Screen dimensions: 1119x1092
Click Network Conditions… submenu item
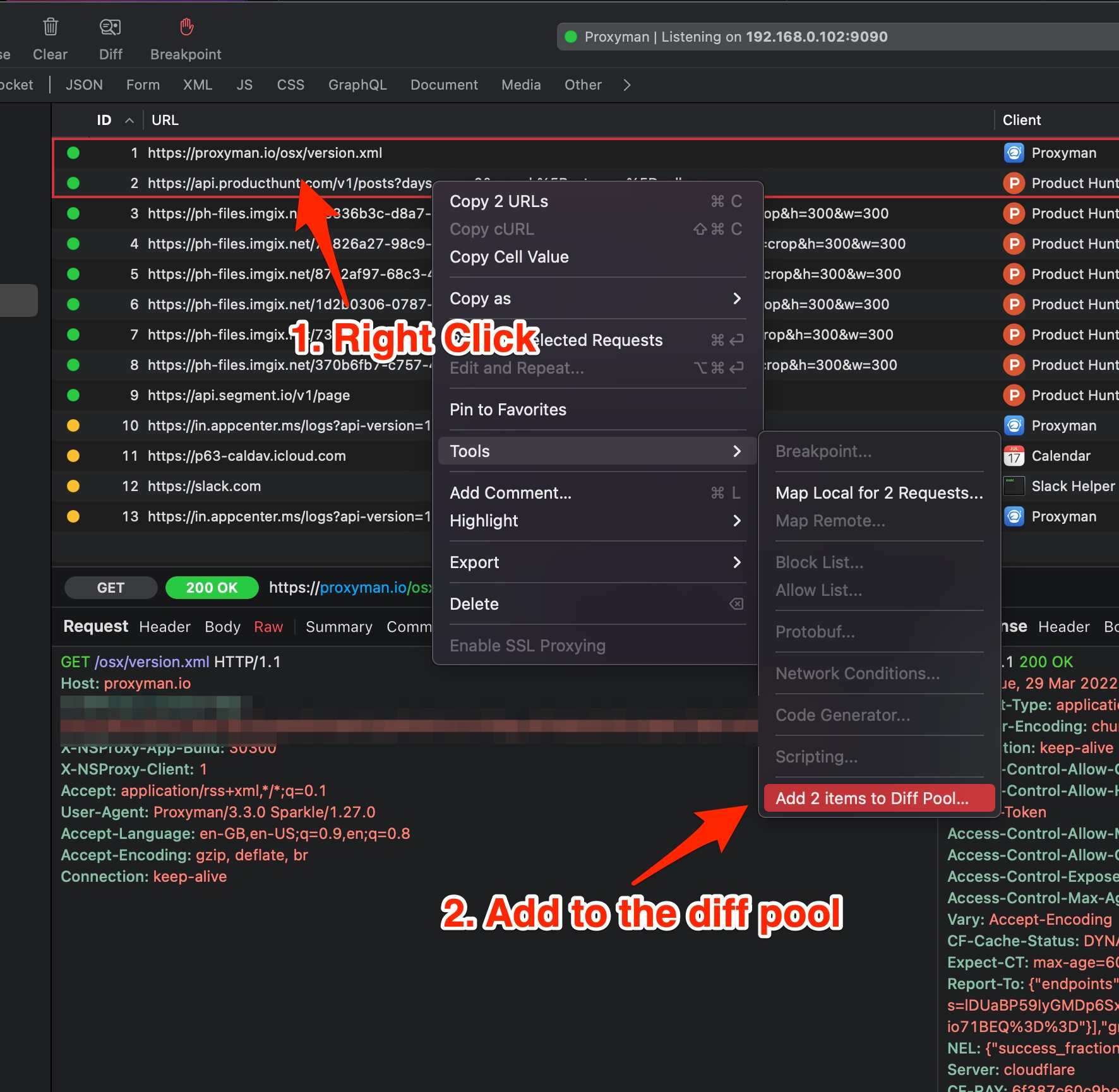coord(879,674)
